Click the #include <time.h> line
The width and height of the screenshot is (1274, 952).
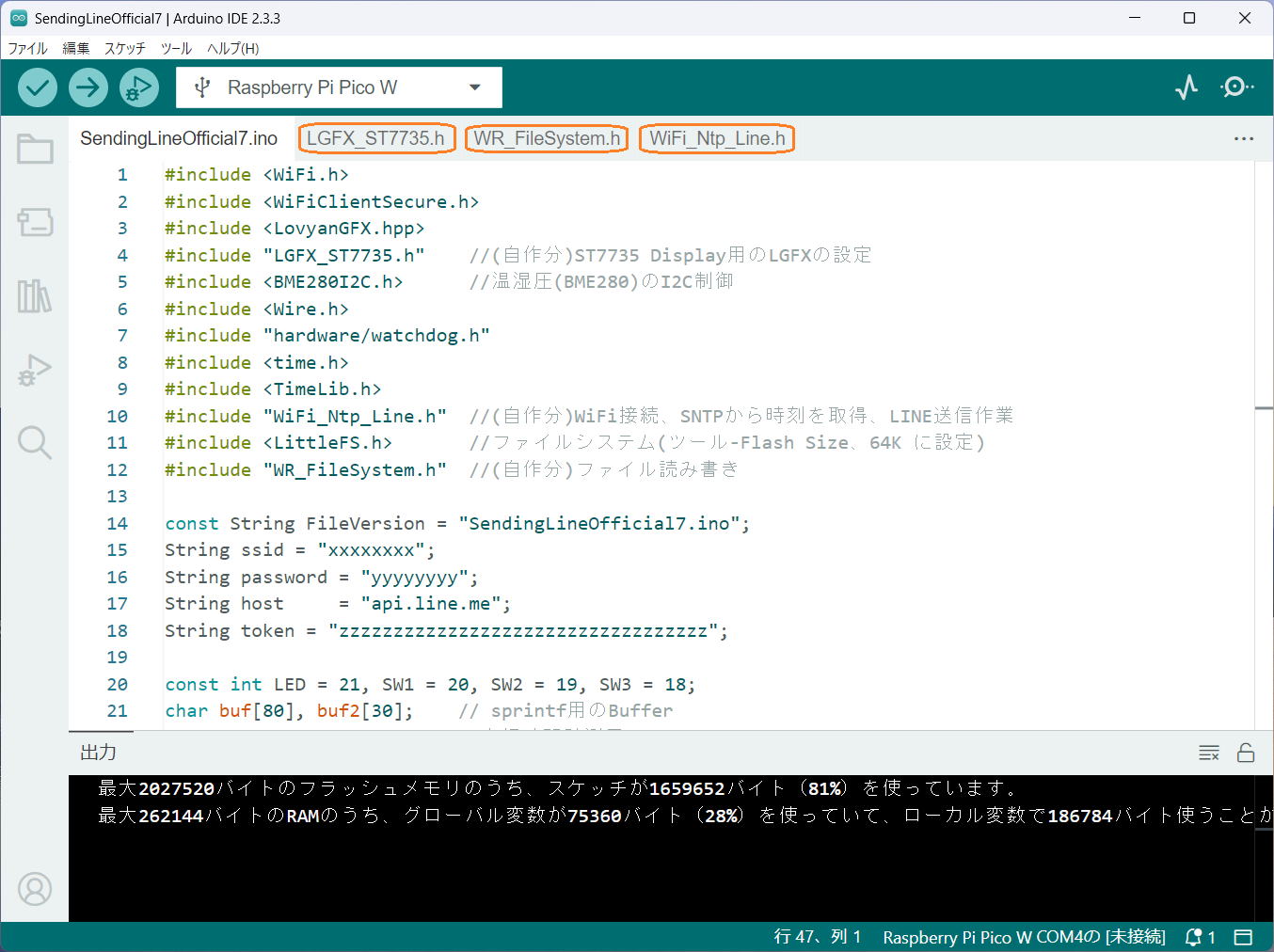pyautogui.click(x=256, y=363)
